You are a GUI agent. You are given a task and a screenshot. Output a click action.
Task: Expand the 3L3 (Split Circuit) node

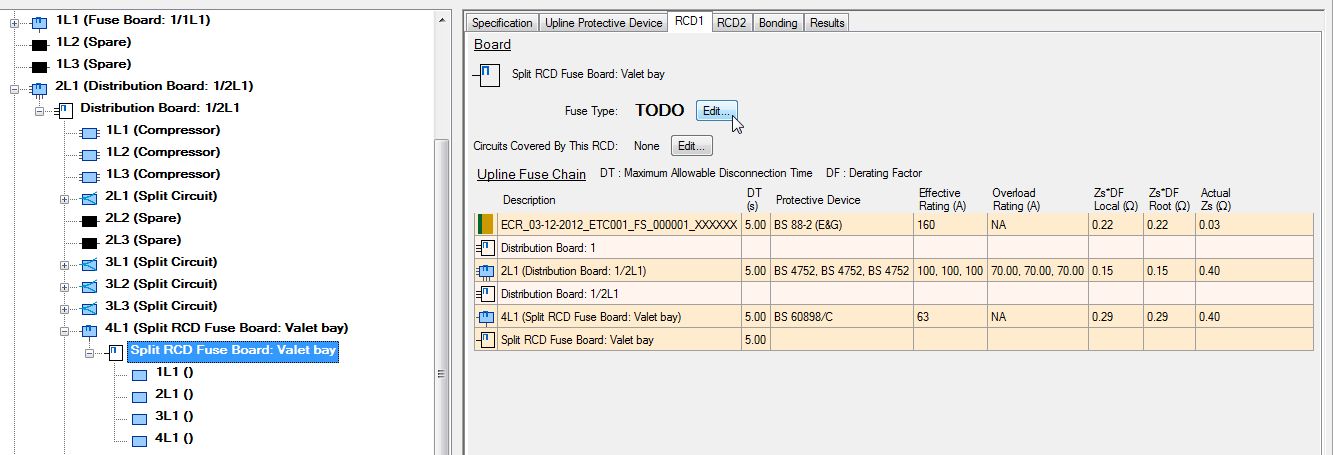tap(66, 308)
